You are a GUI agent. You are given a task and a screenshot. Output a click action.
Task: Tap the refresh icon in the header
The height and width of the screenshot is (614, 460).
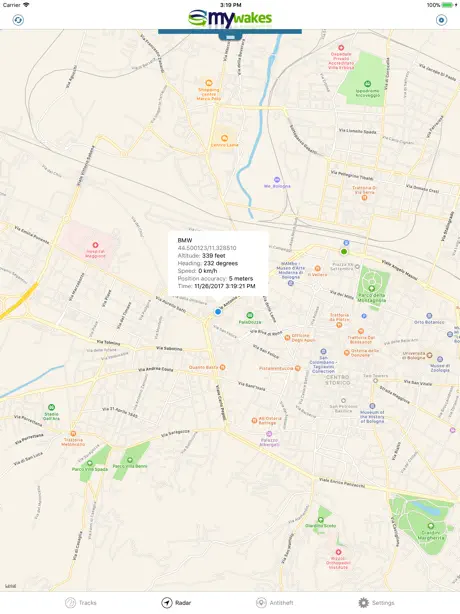(18, 20)
